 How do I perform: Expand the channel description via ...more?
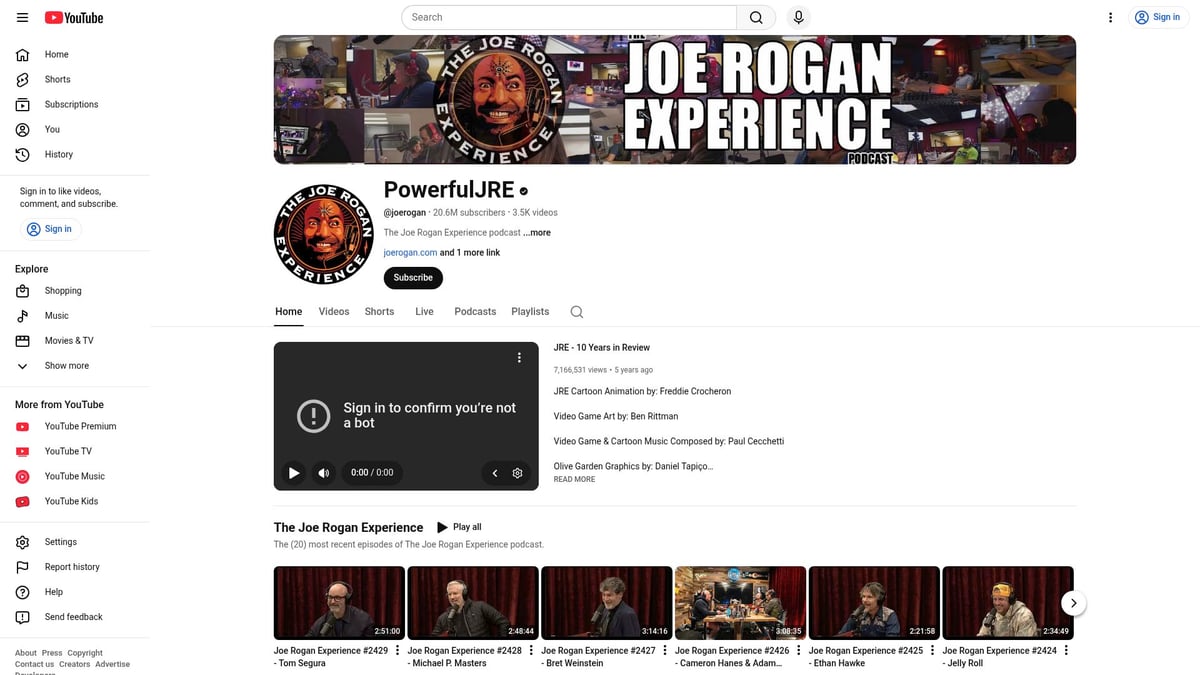click(536, 232)
